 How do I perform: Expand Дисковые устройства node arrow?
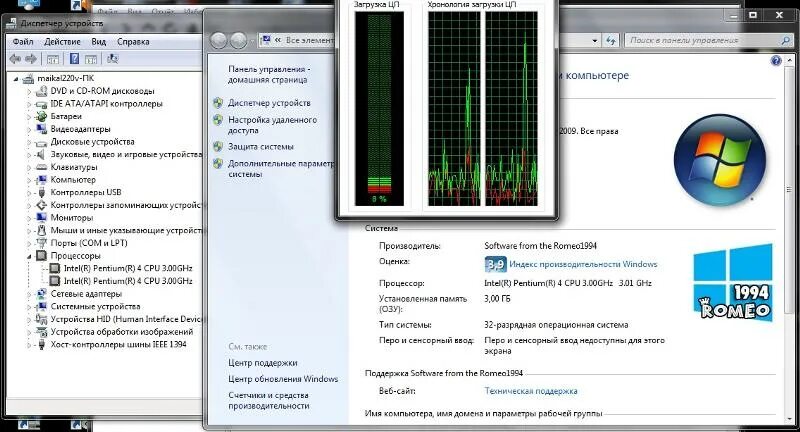coord(29,142)
